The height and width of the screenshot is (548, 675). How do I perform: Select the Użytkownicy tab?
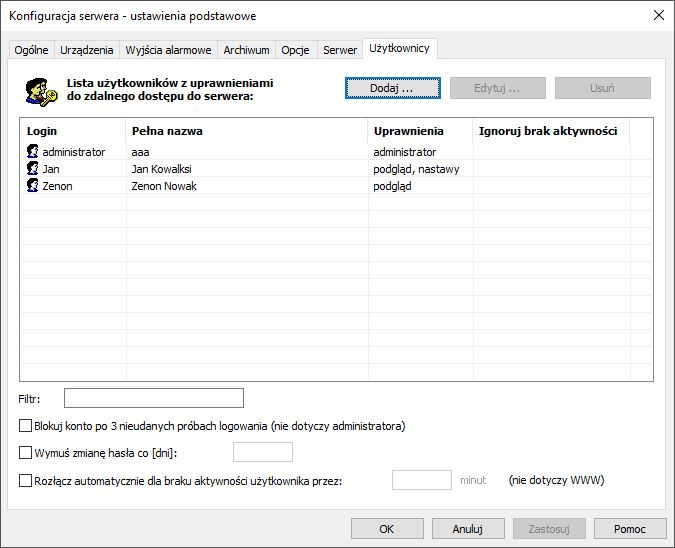[x=399, y=48]
